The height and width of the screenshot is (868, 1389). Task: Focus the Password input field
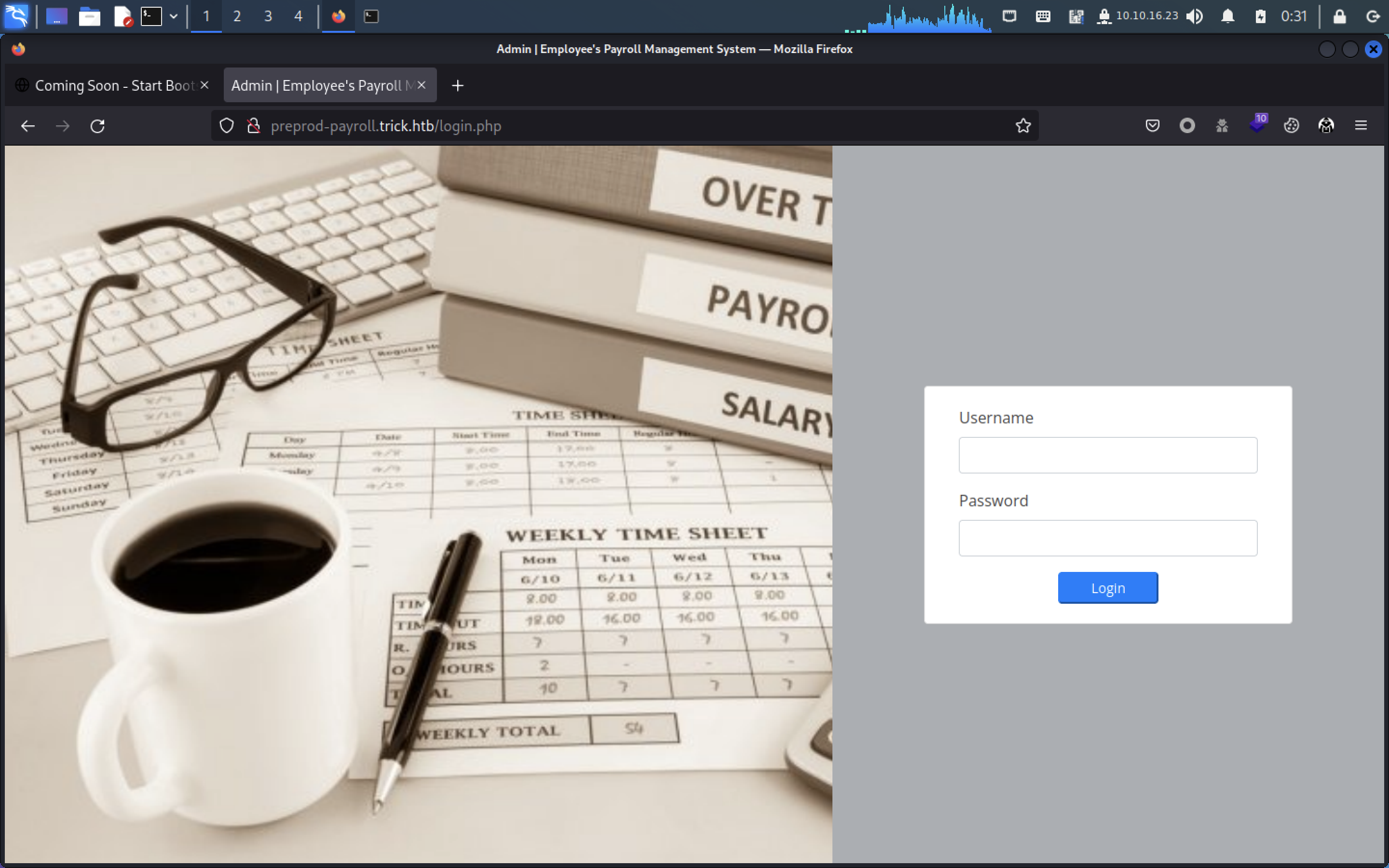pos(1108,538)
